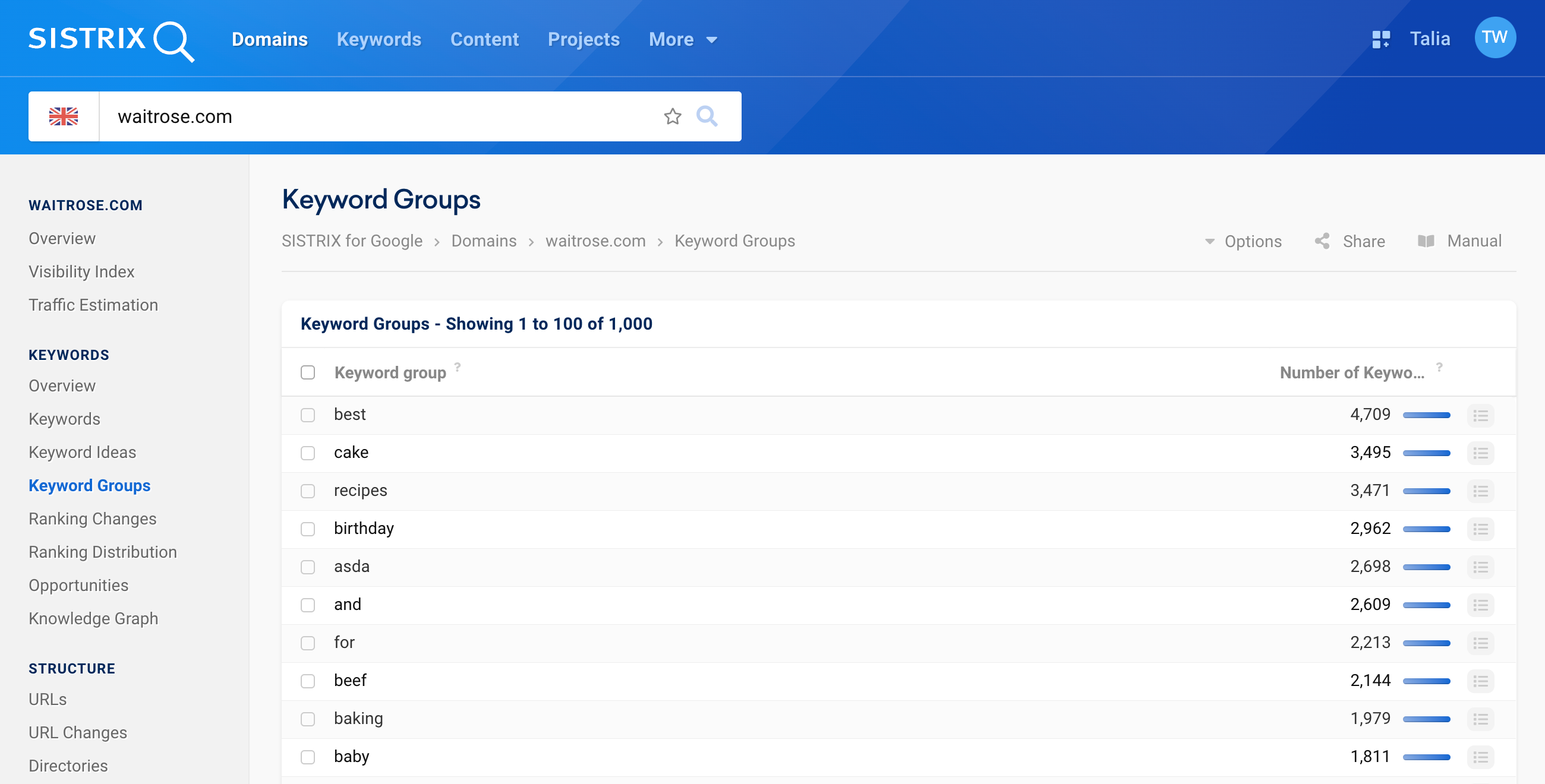Click Traffic Estimation in sidebar
This screenshot has width=1545, height=784.
[94, 305]
